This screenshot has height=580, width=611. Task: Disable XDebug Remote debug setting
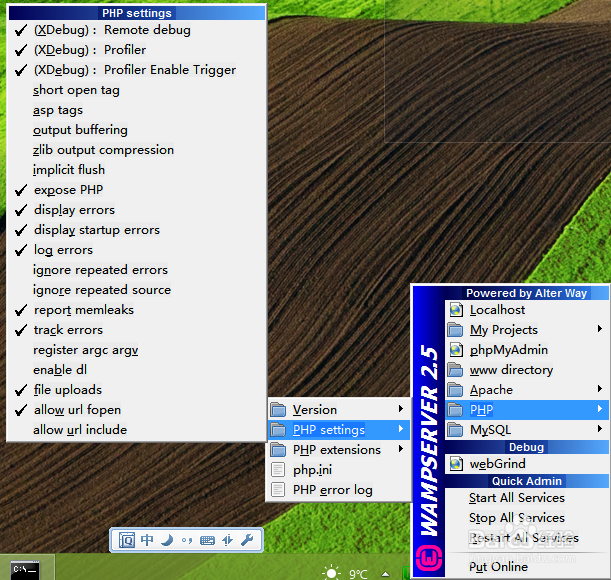(x=136, y=30)
